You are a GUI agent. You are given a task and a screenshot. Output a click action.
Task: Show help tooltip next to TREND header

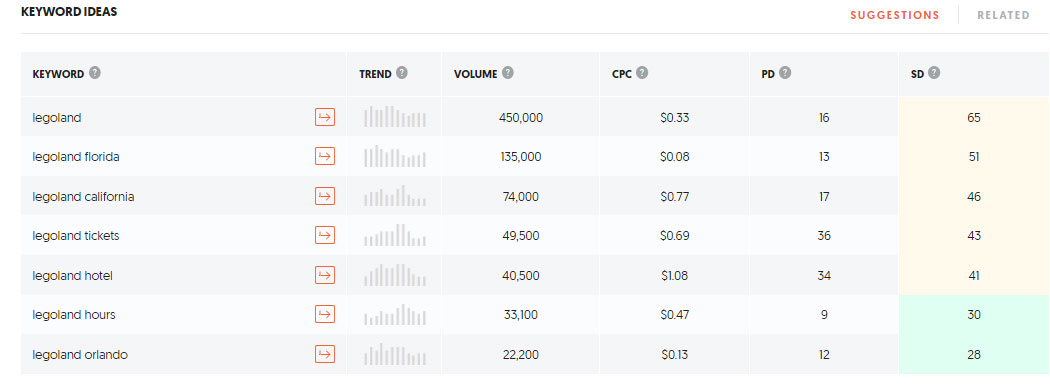coord(402,73)
